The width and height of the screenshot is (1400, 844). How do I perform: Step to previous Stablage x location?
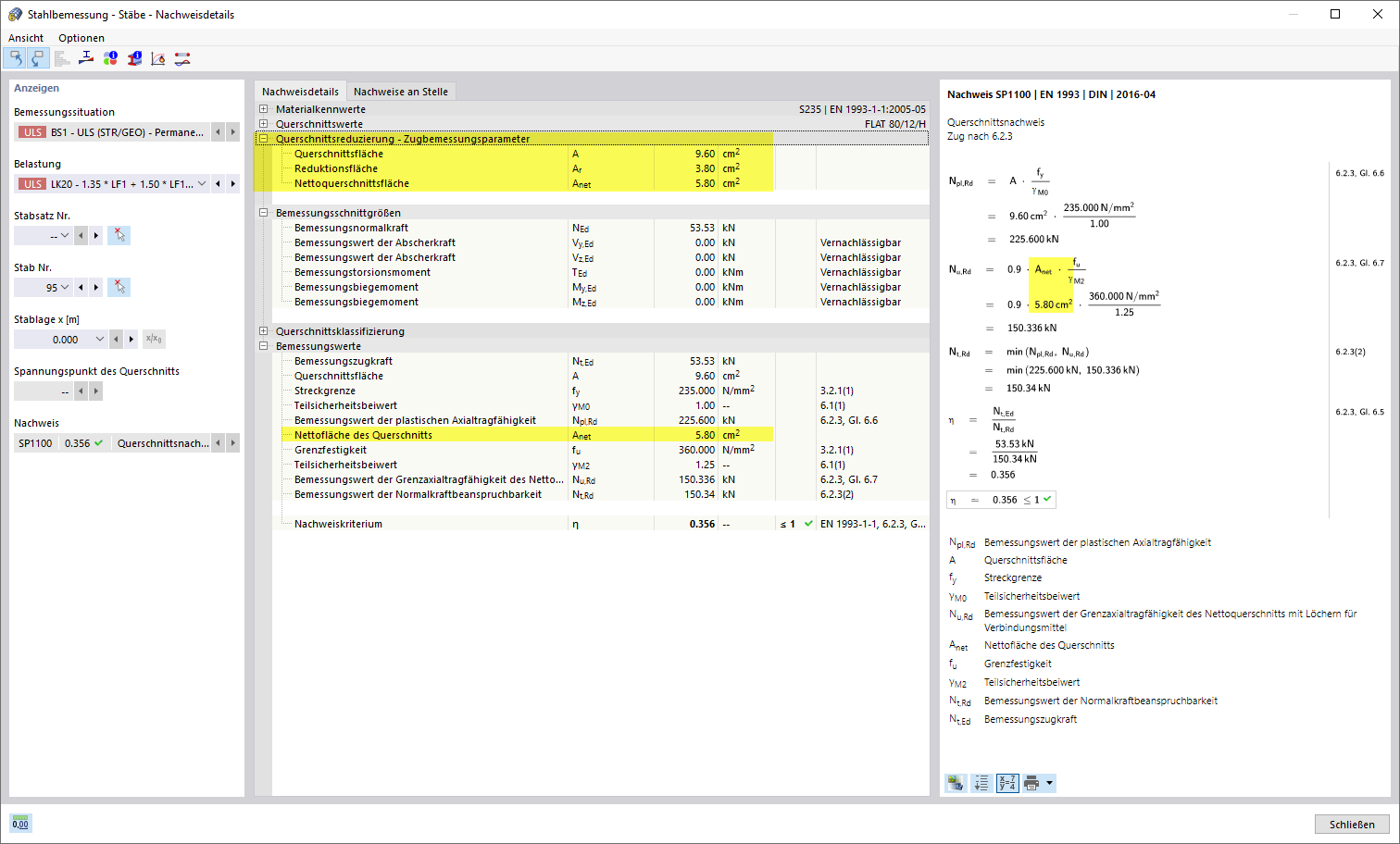tap(117, 339)
